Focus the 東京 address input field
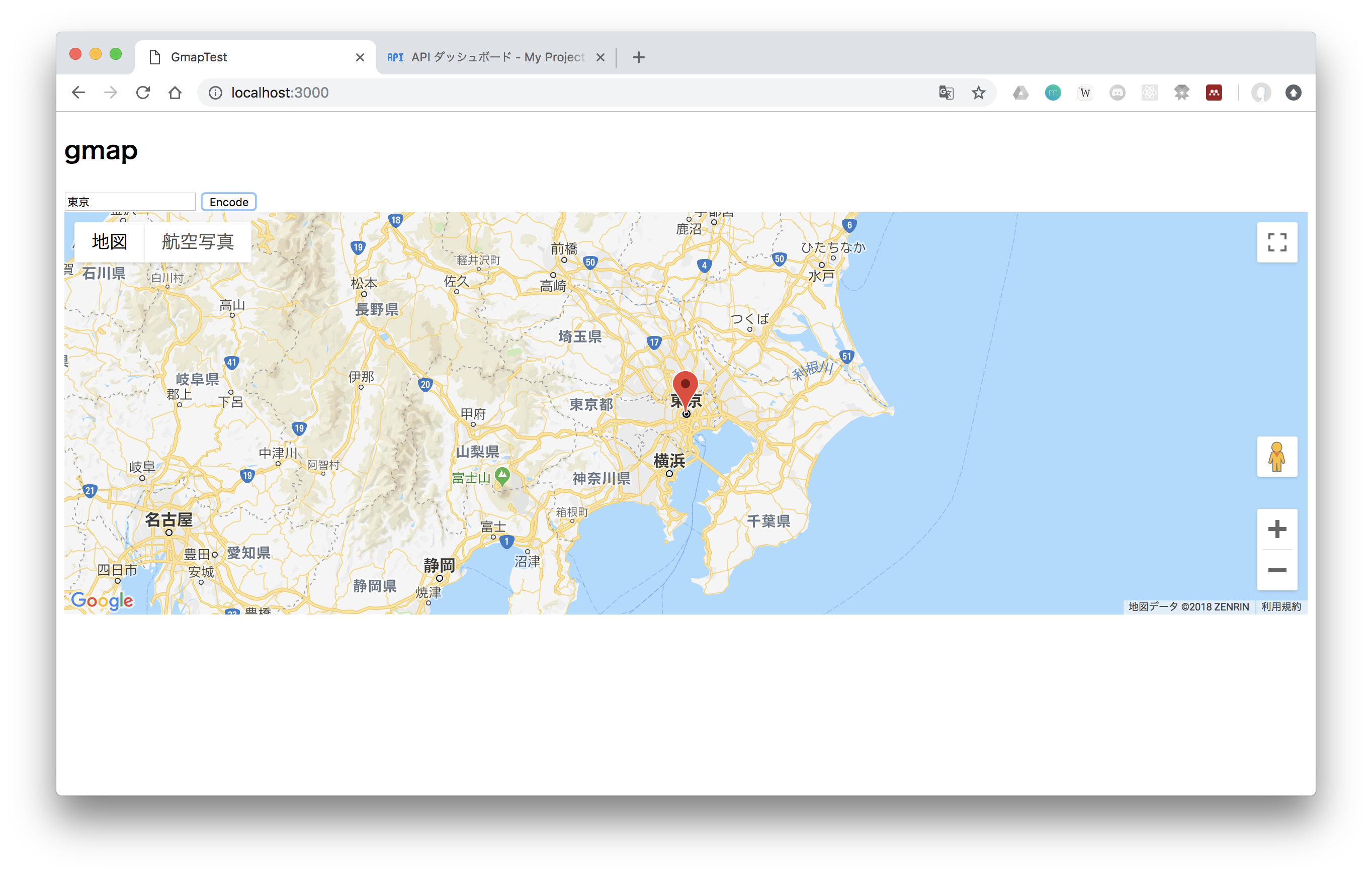 pos(130,202)
